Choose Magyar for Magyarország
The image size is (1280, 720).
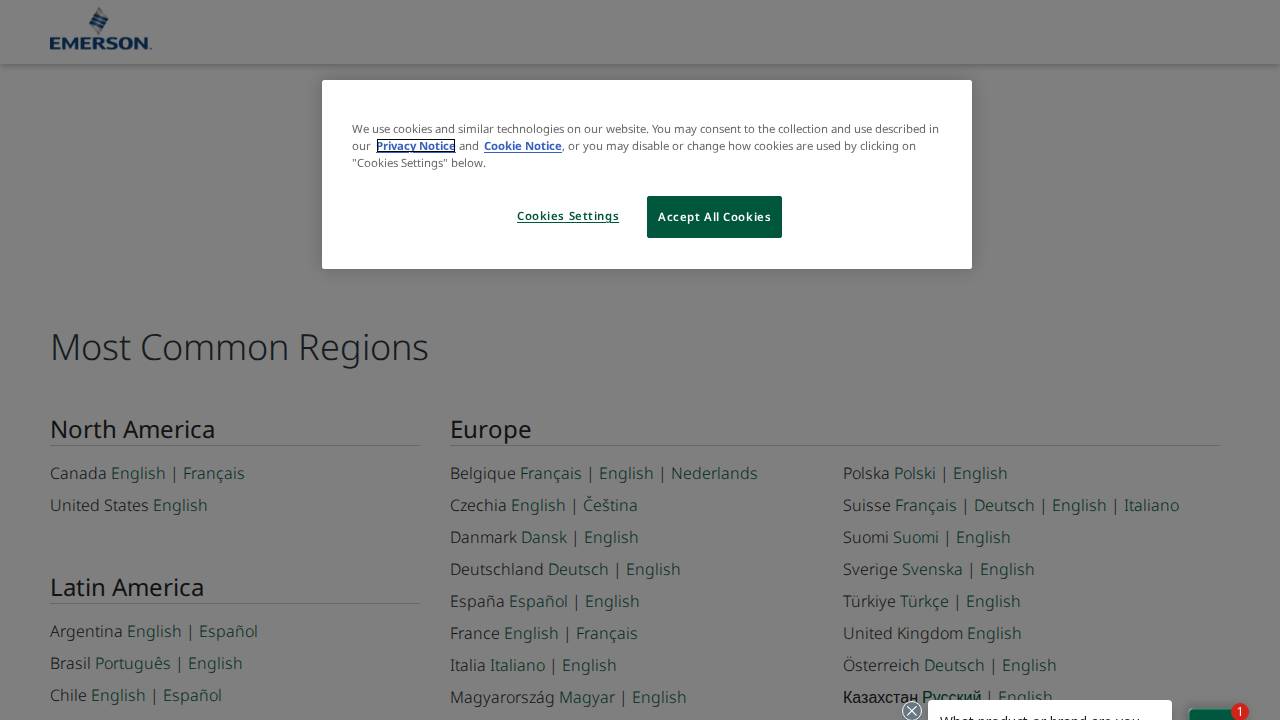[589, 697]
